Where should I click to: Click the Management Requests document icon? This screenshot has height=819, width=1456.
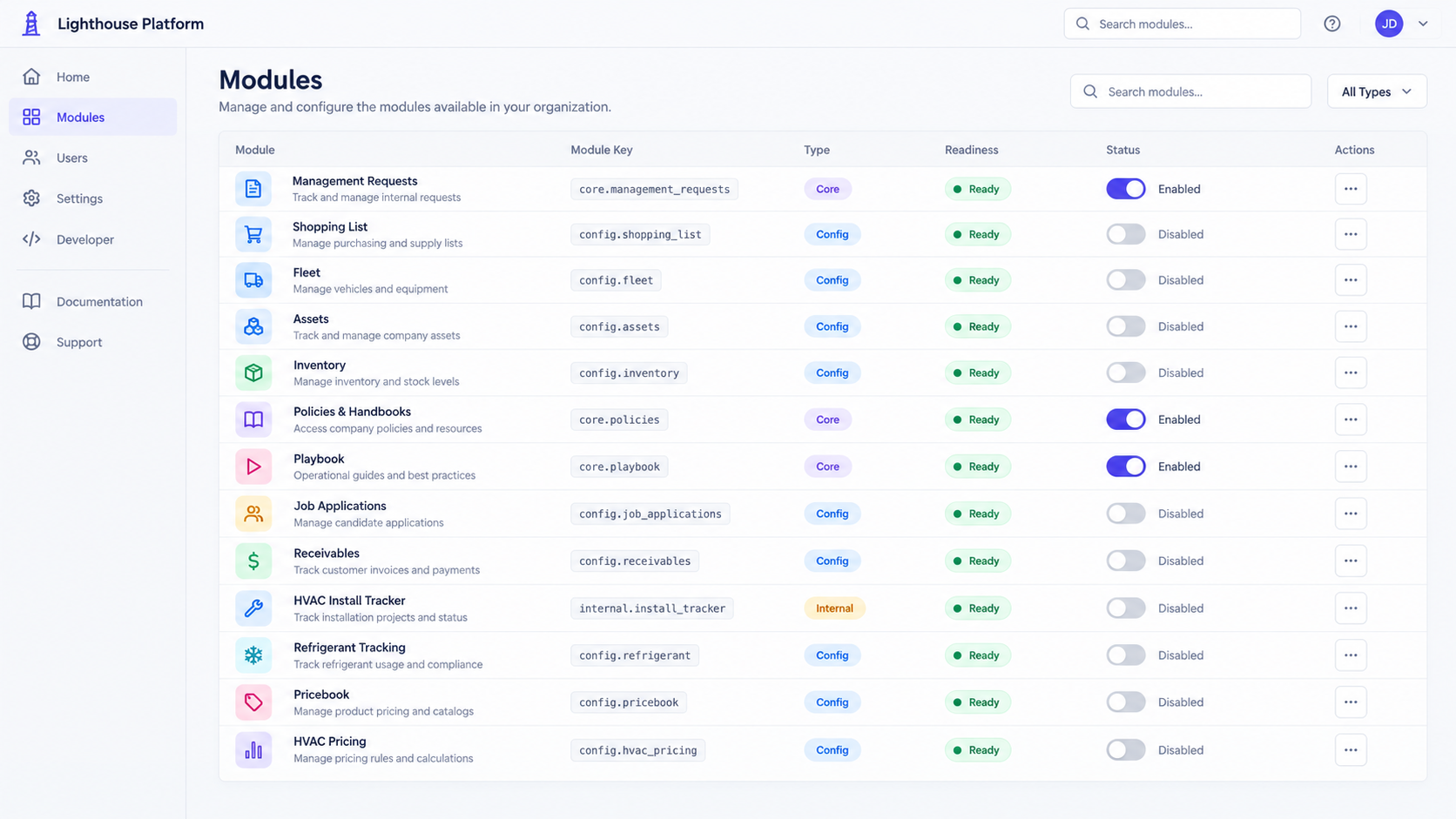(253, 189)
